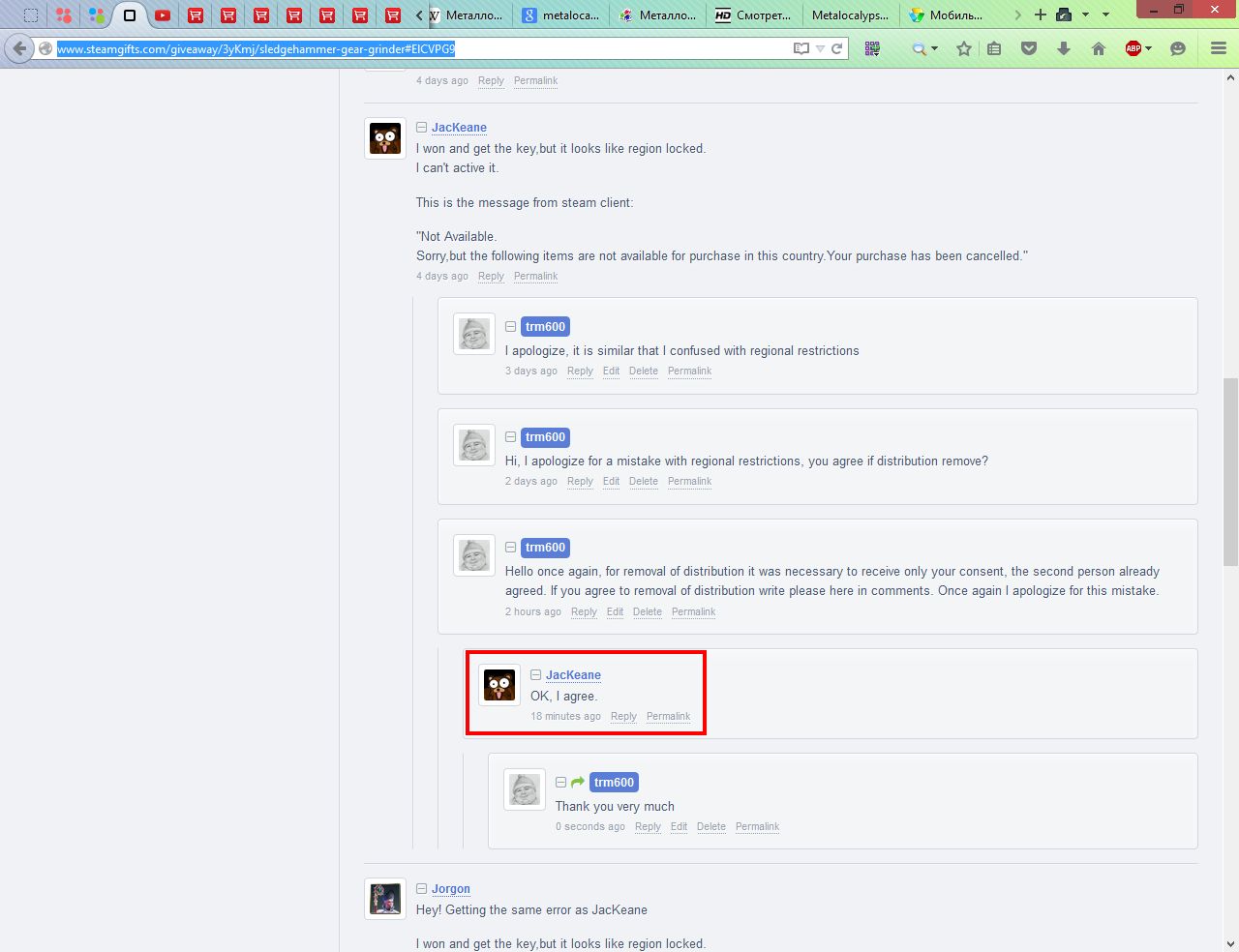Open the downloads arrow icon
This screenshot has width=1239, height=952.
coord(1064,48)
